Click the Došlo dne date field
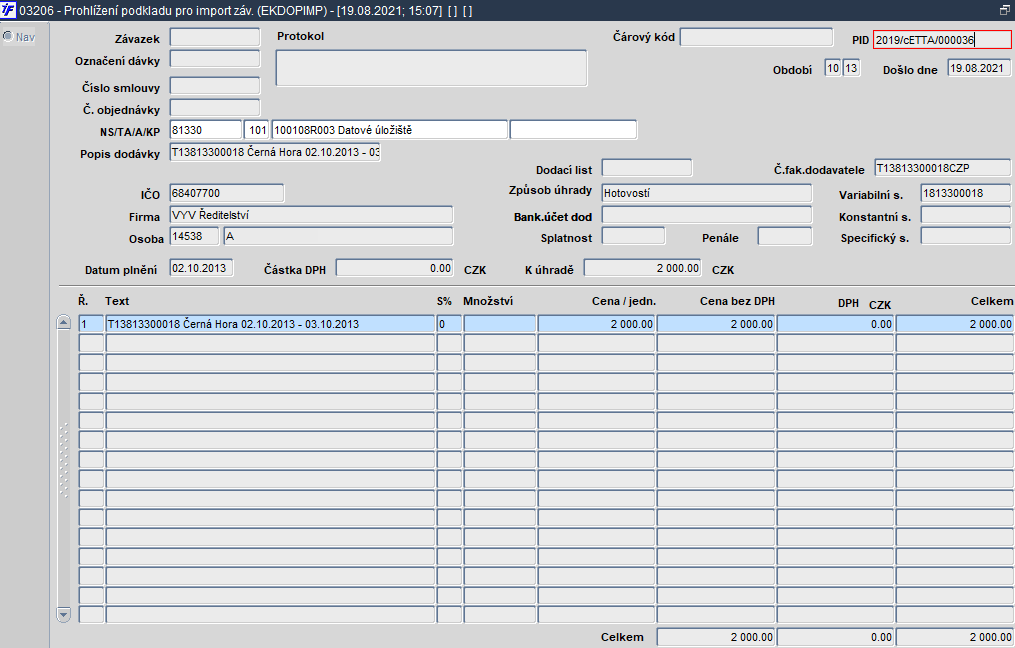This screenshot has width=1015, height=648. [x=979, y=68]
